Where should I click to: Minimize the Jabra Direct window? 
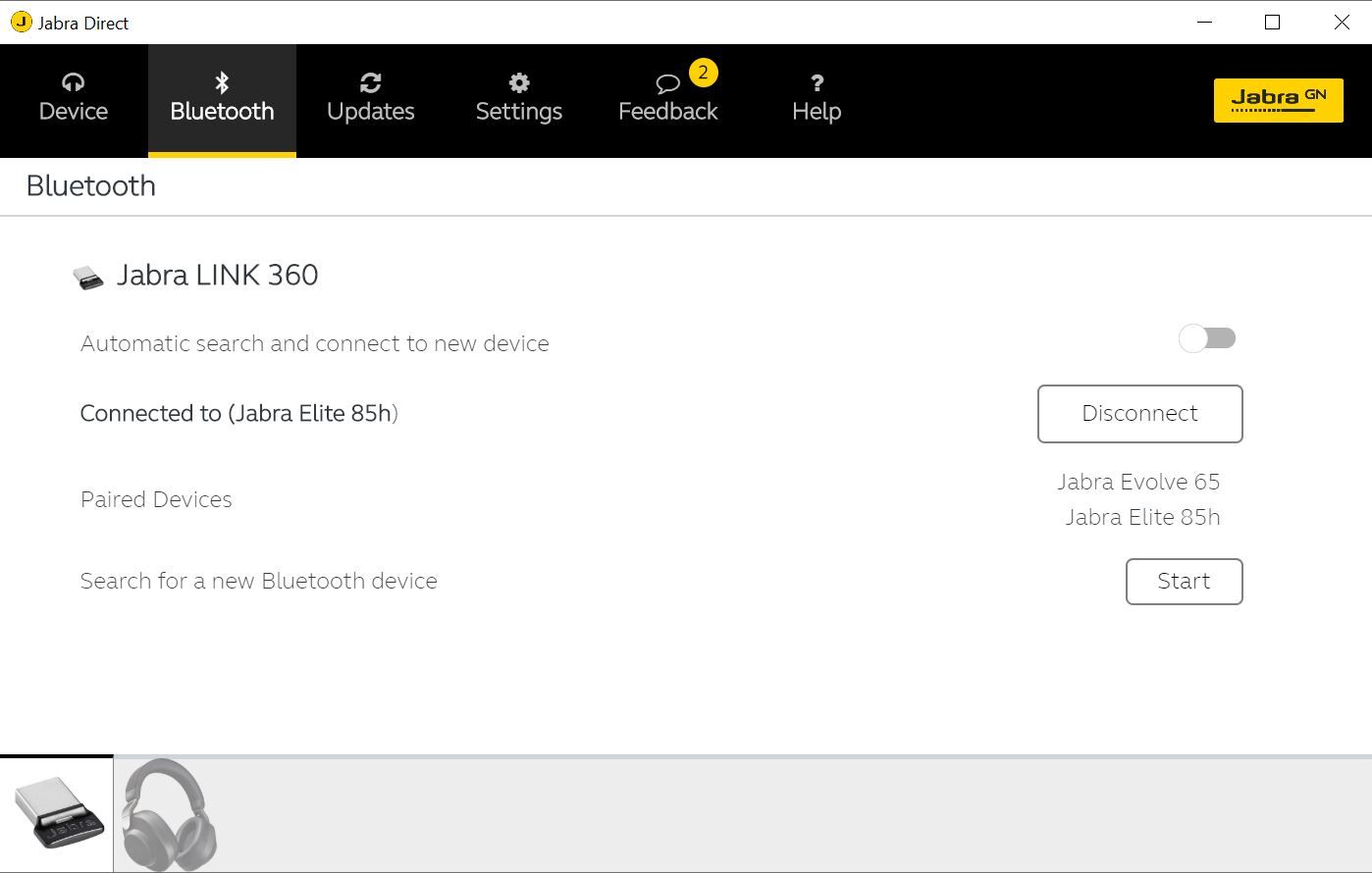(1205, 22)
